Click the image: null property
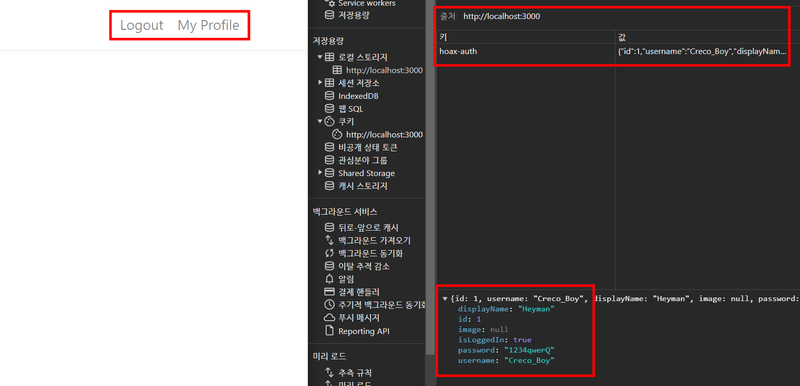 click(483, 329)
